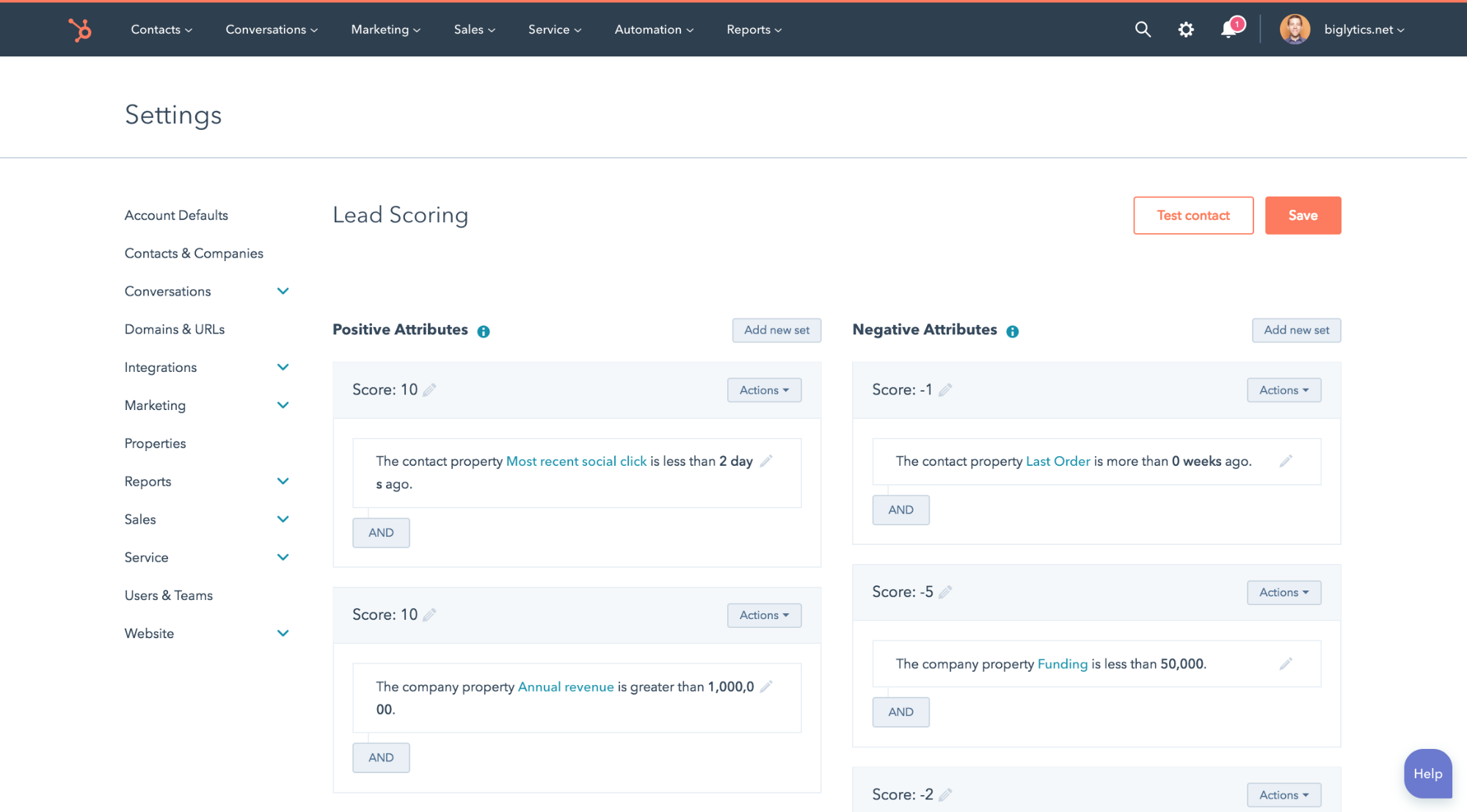
Task: Open the Search icon
Action: [1142, 28]
